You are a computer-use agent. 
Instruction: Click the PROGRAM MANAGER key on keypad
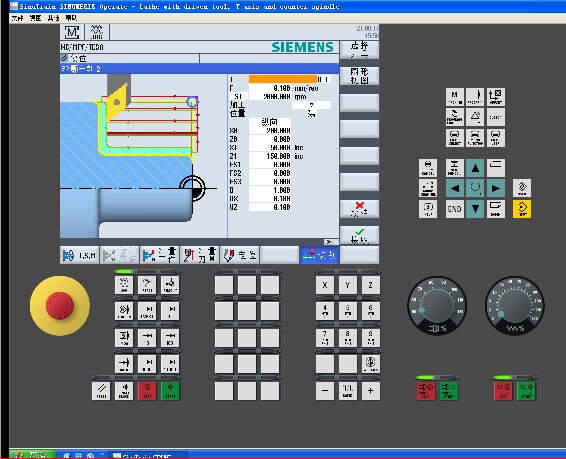pyautogui.click(x=454, y=117)
